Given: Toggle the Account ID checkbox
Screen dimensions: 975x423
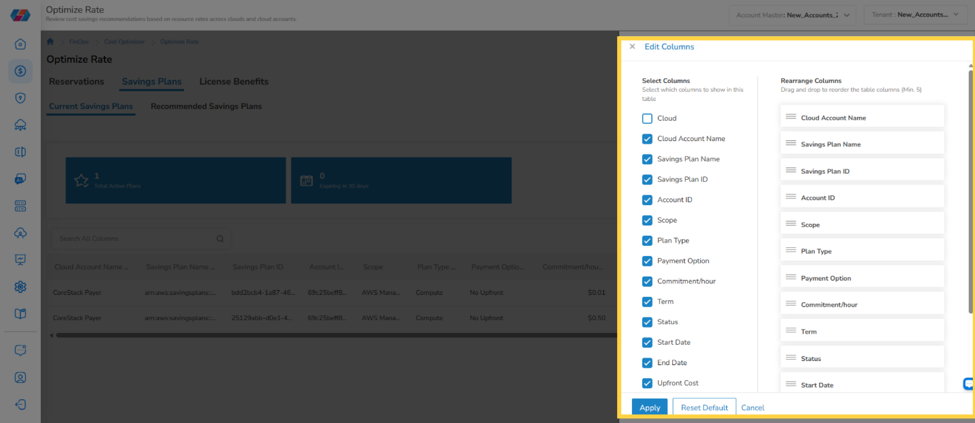Looking at the screenshot, I should pos(647,200).
